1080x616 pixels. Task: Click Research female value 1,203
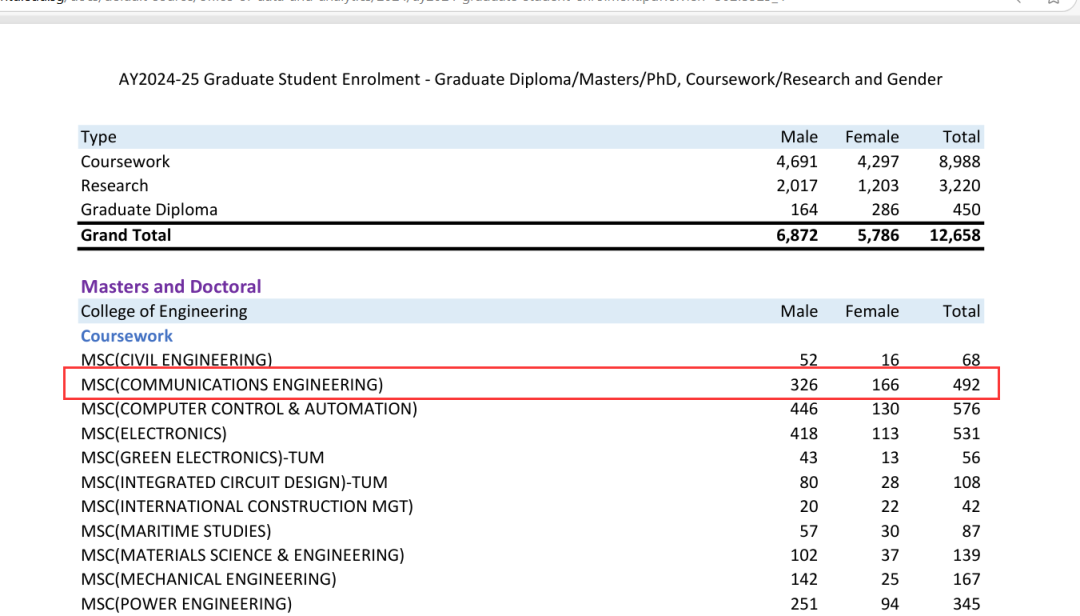[878, 186]
